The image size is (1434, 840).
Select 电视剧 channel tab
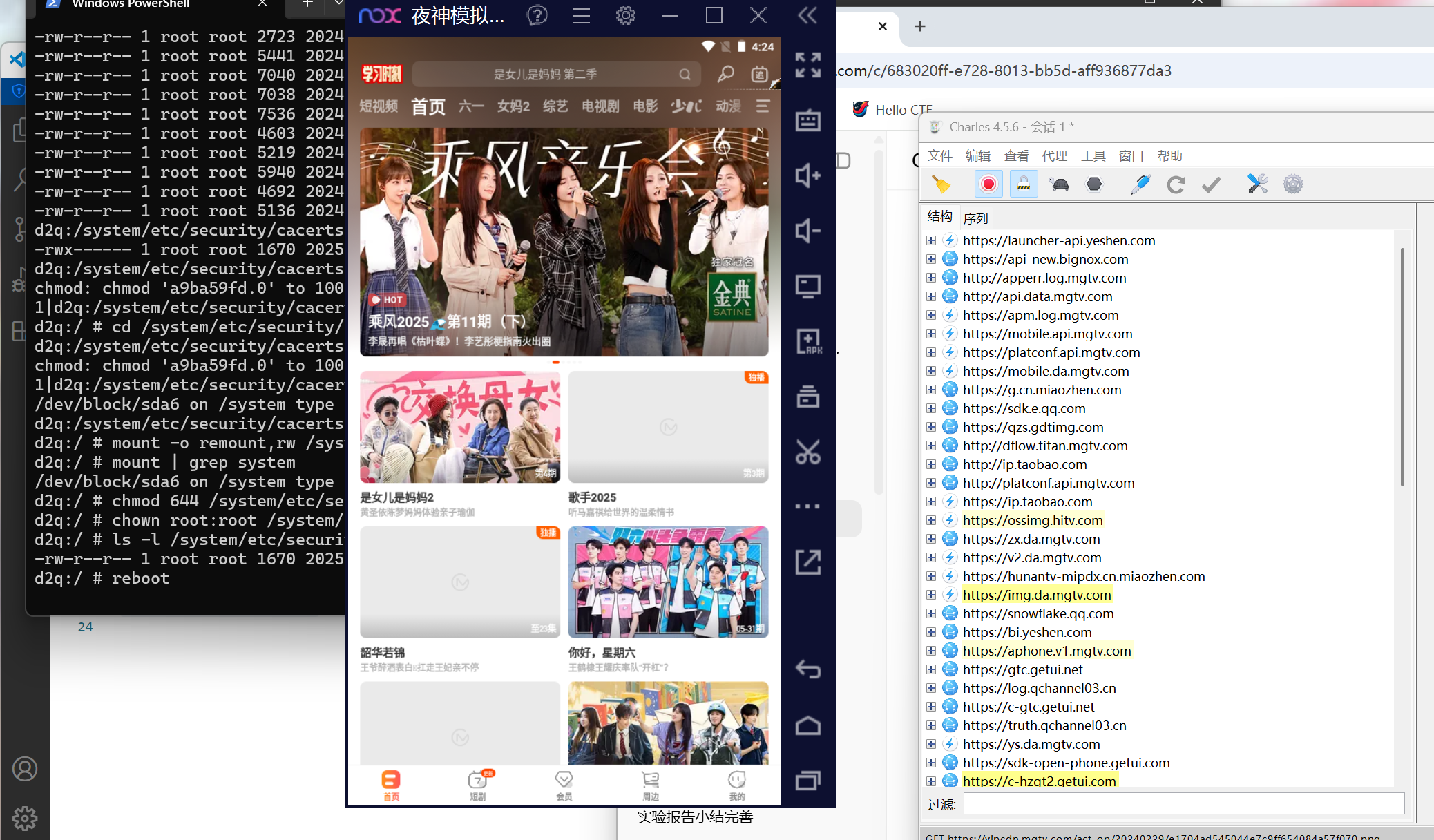[600, 106]
